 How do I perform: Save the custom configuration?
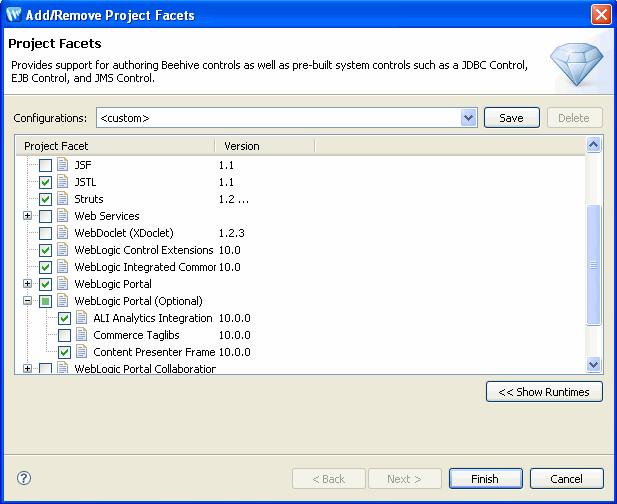[x=512, y=118]
